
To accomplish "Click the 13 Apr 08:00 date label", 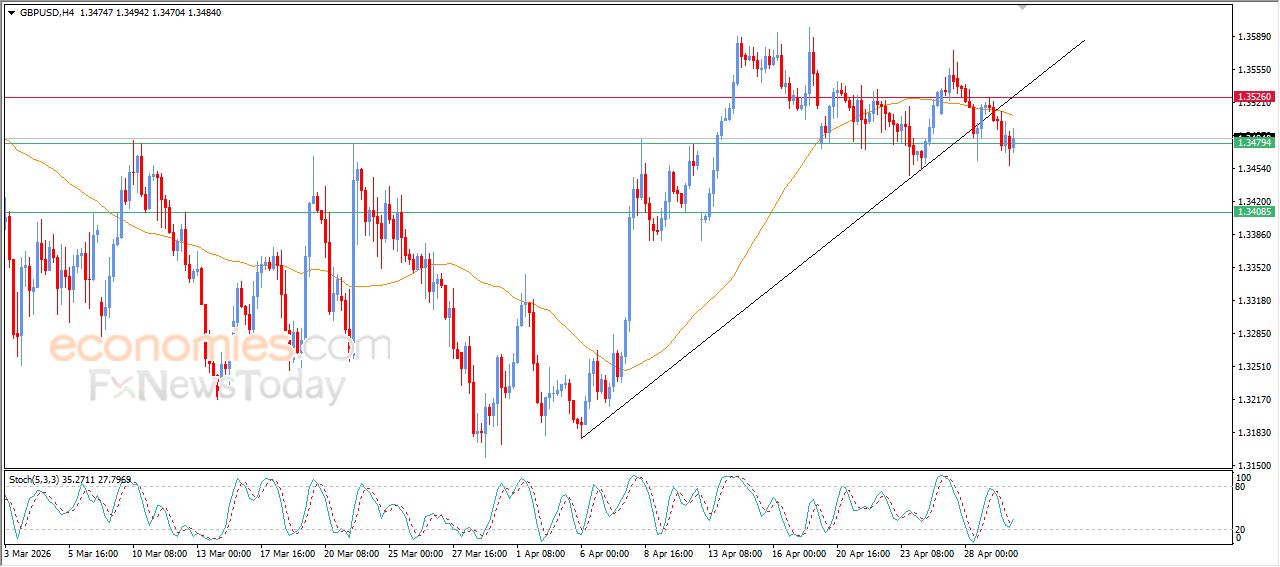I will (x=733, y=553).
